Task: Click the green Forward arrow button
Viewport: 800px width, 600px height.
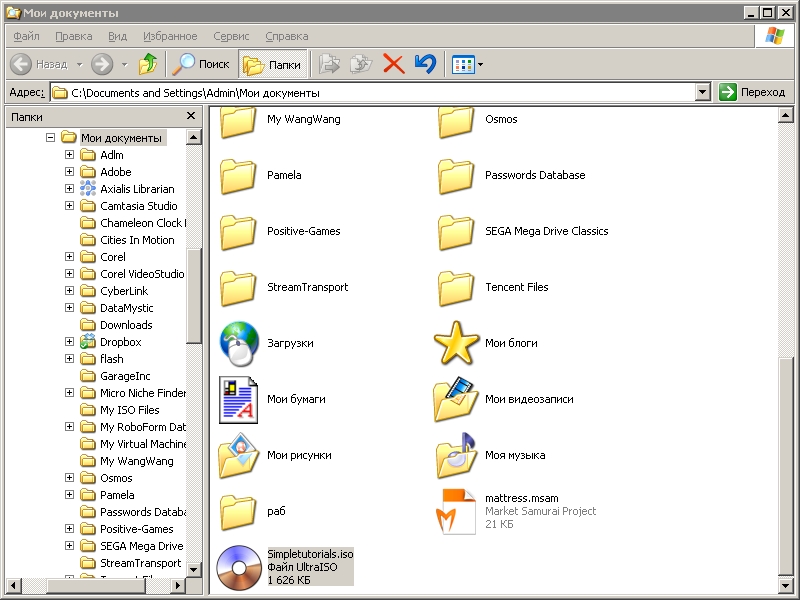Action: tap(102, 64)
